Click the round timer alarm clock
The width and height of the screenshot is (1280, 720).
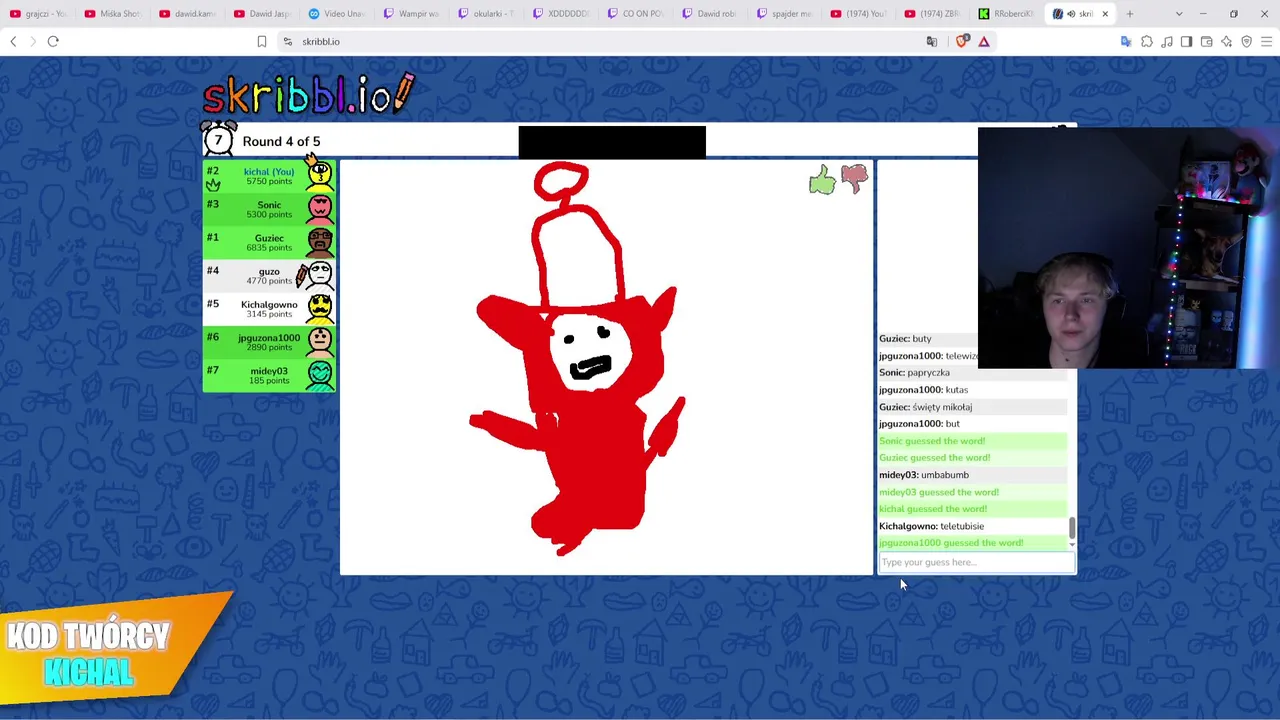pos(218,140)
